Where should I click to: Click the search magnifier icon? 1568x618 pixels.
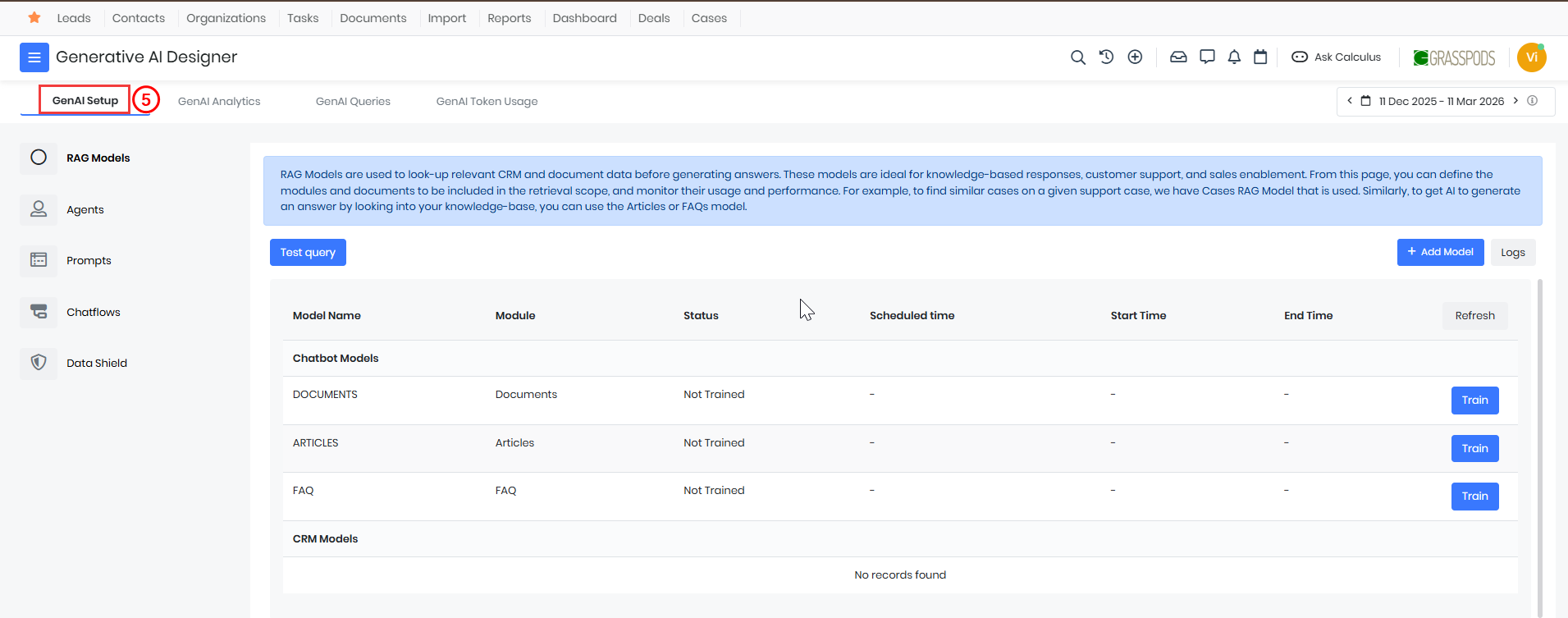pyautogui.click(x=1078, y=57)
